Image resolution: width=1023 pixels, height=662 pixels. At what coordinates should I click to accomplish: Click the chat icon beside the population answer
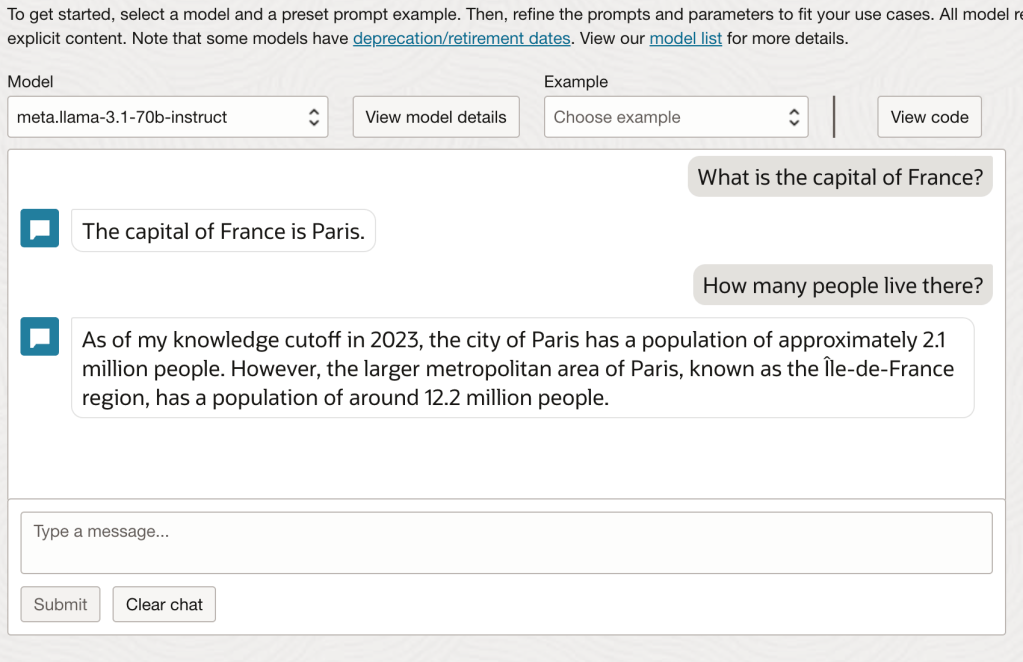point(40,337)
